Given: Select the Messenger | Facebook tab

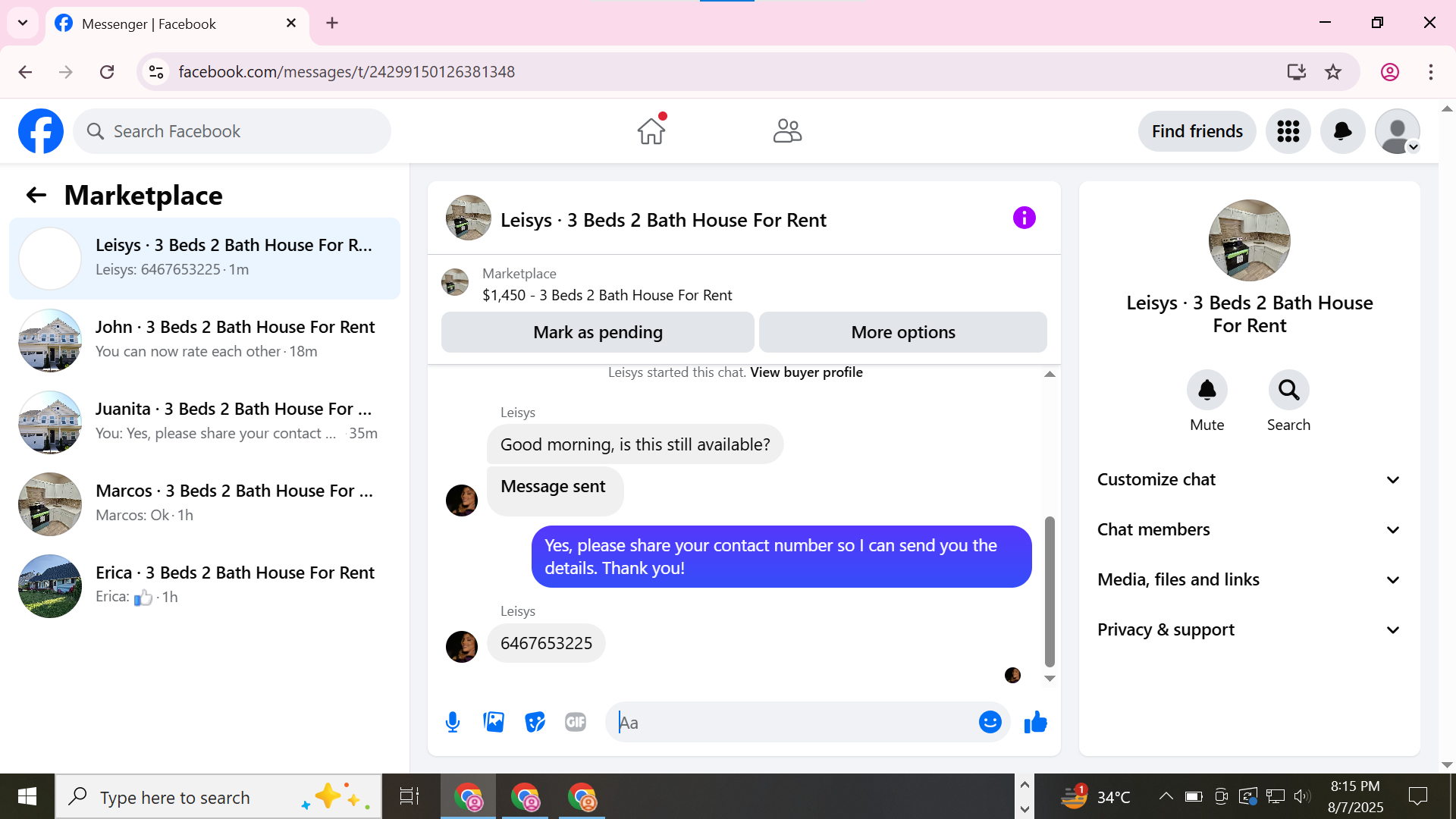Looking at the screenshot, I should click(x=177, y=24).
